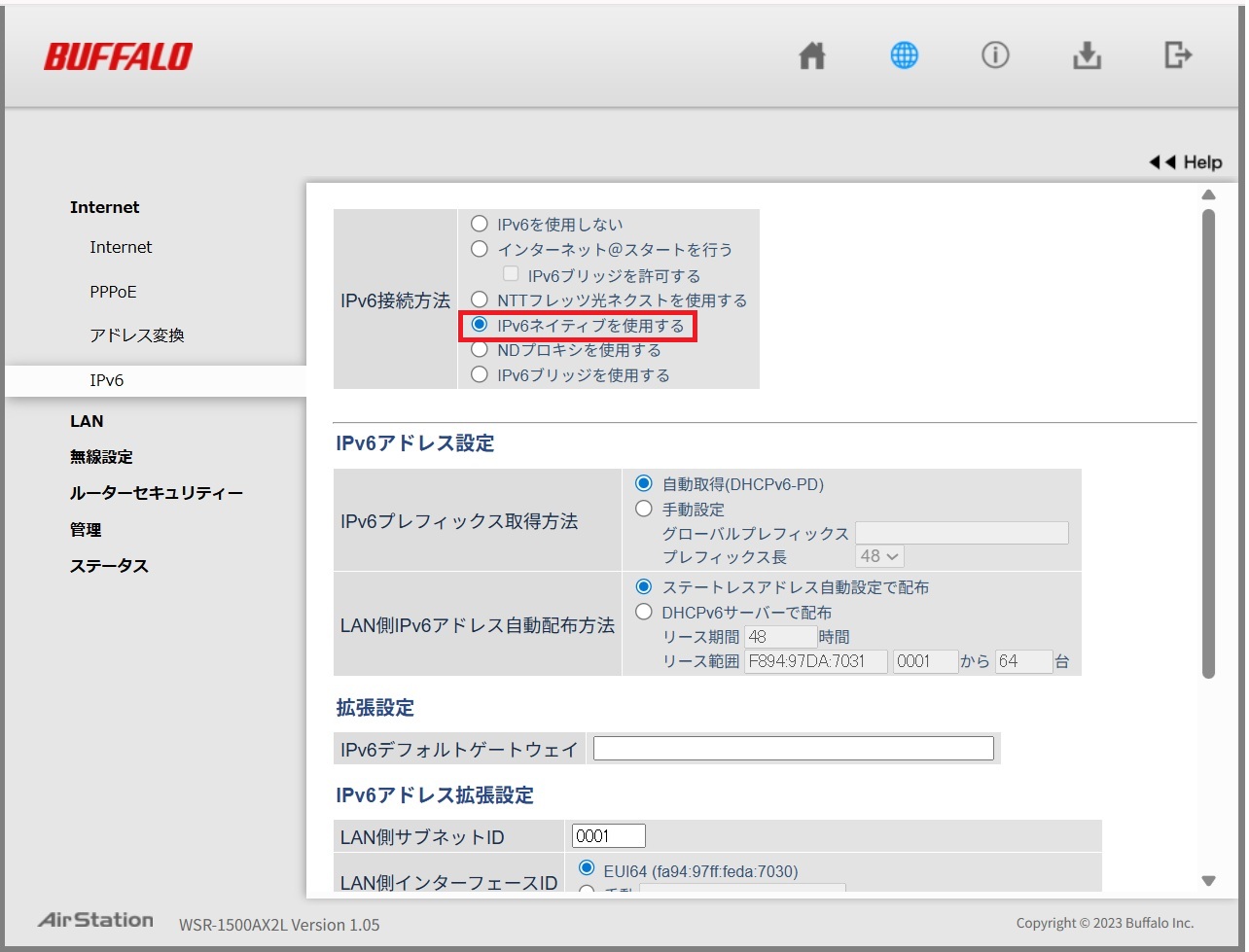Select "ステートレスアドレス自動設定で配布" option
The height and width of the screenshot is (952, 1249).
643,586
